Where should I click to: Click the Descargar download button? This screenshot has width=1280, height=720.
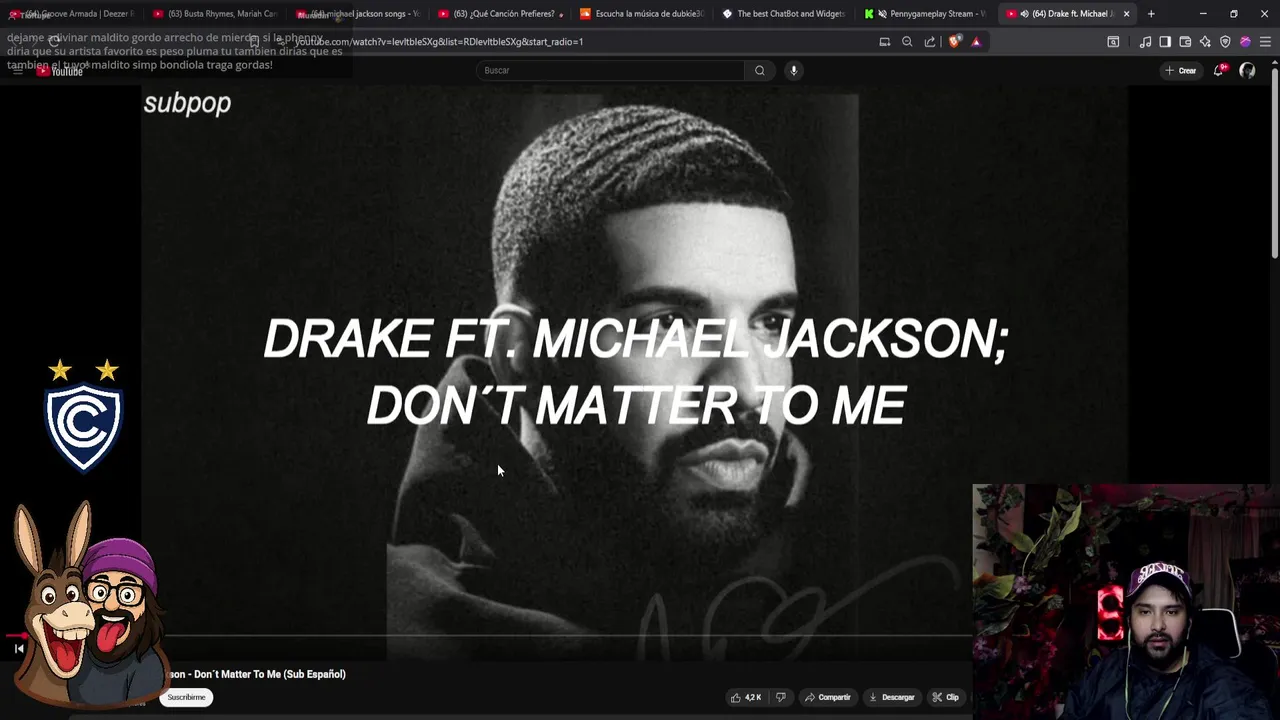click(x=891, y=697)
